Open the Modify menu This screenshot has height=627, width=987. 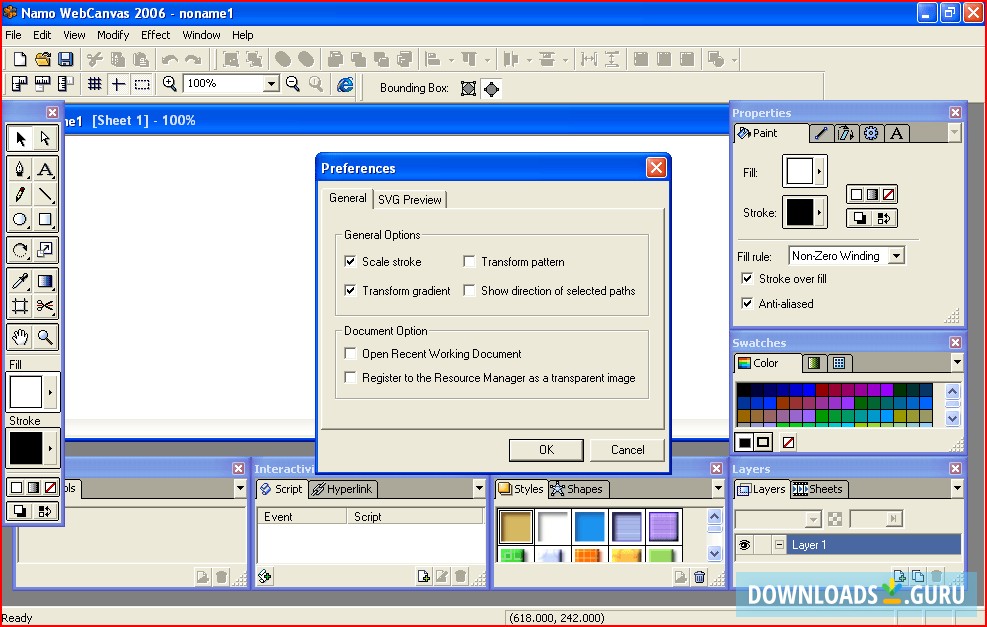click(x=112, y=34)
